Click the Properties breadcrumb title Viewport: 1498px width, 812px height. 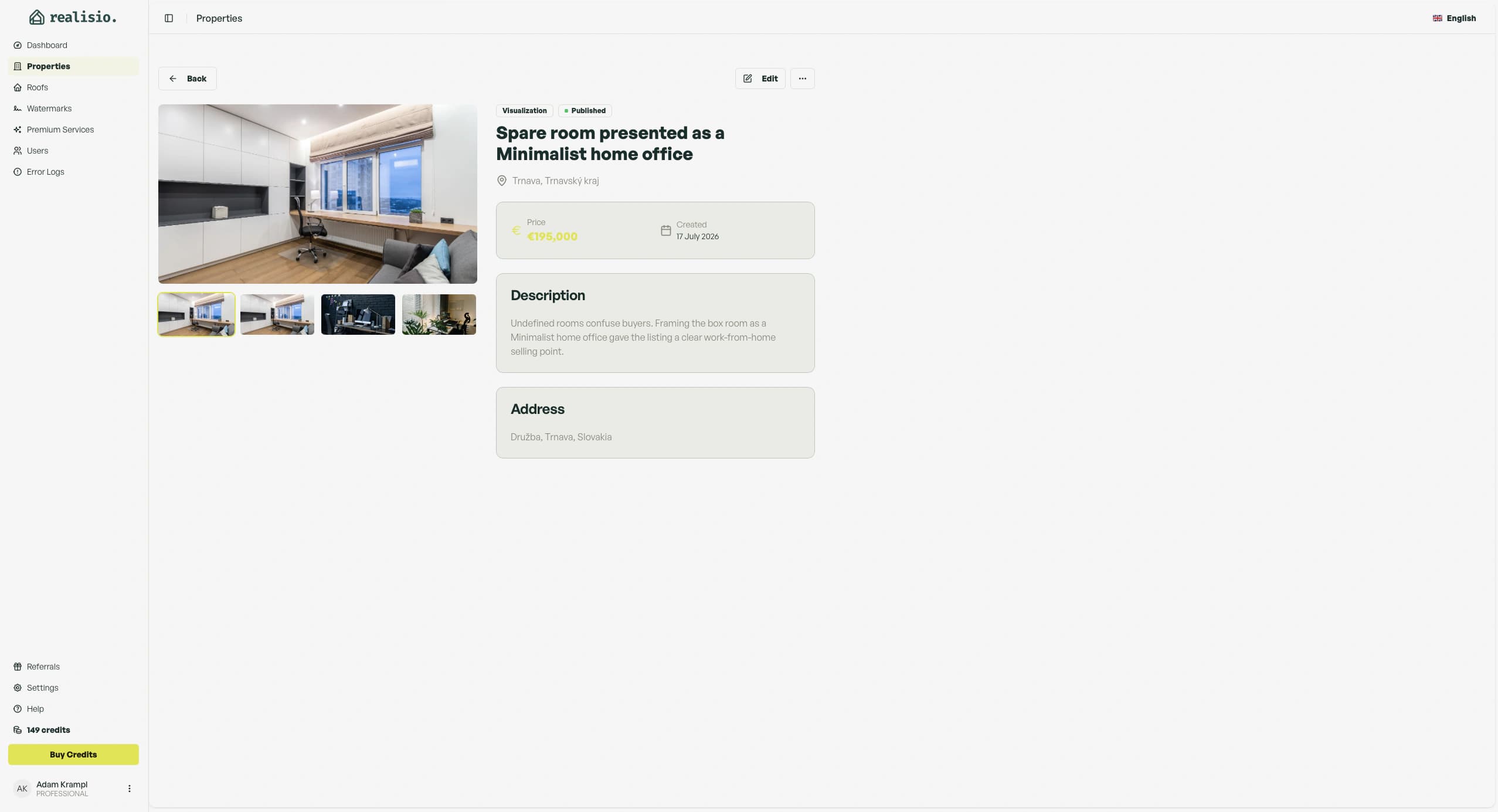point(219,18)
